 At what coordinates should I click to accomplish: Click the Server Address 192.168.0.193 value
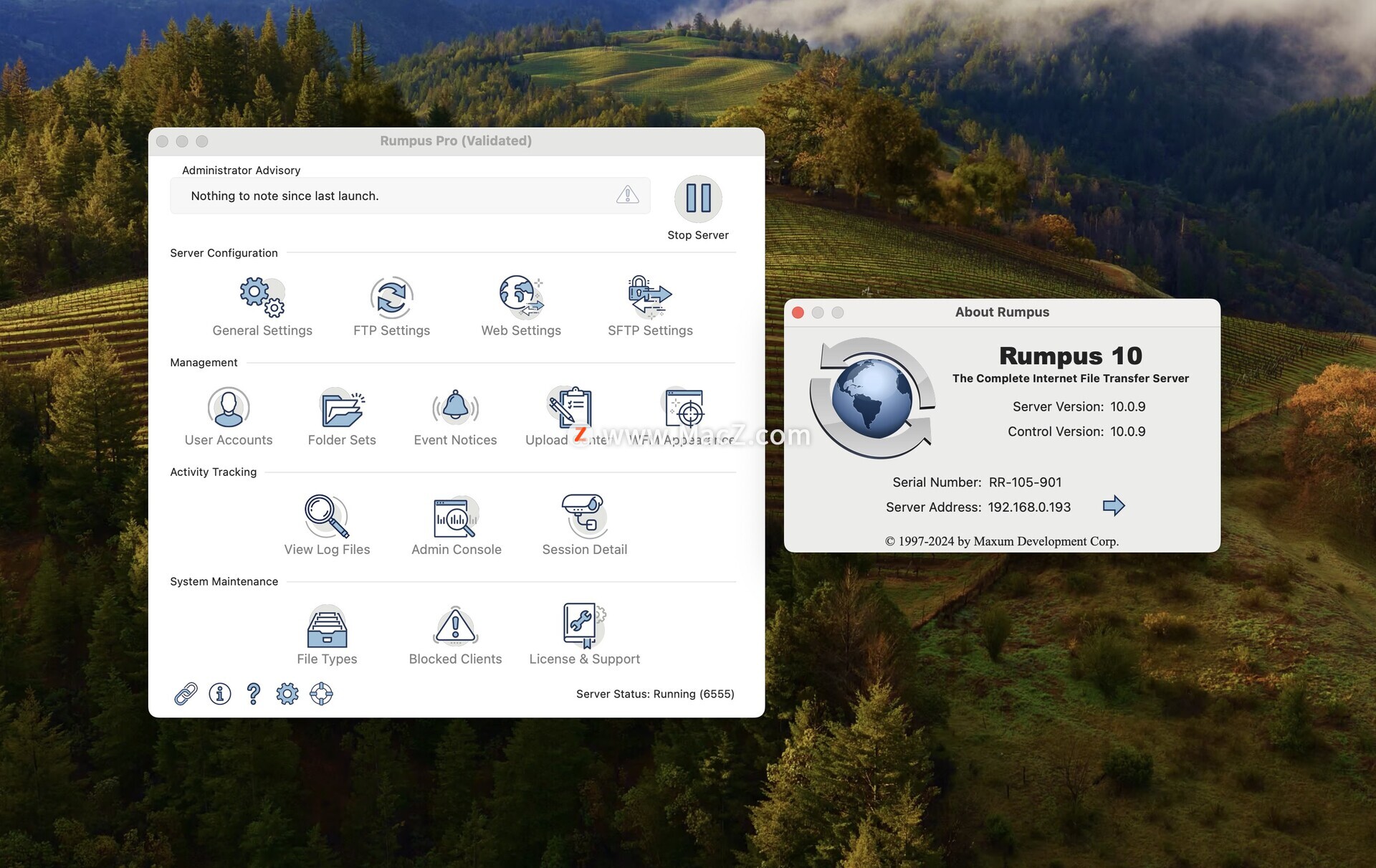click(x=1029, y=507)
